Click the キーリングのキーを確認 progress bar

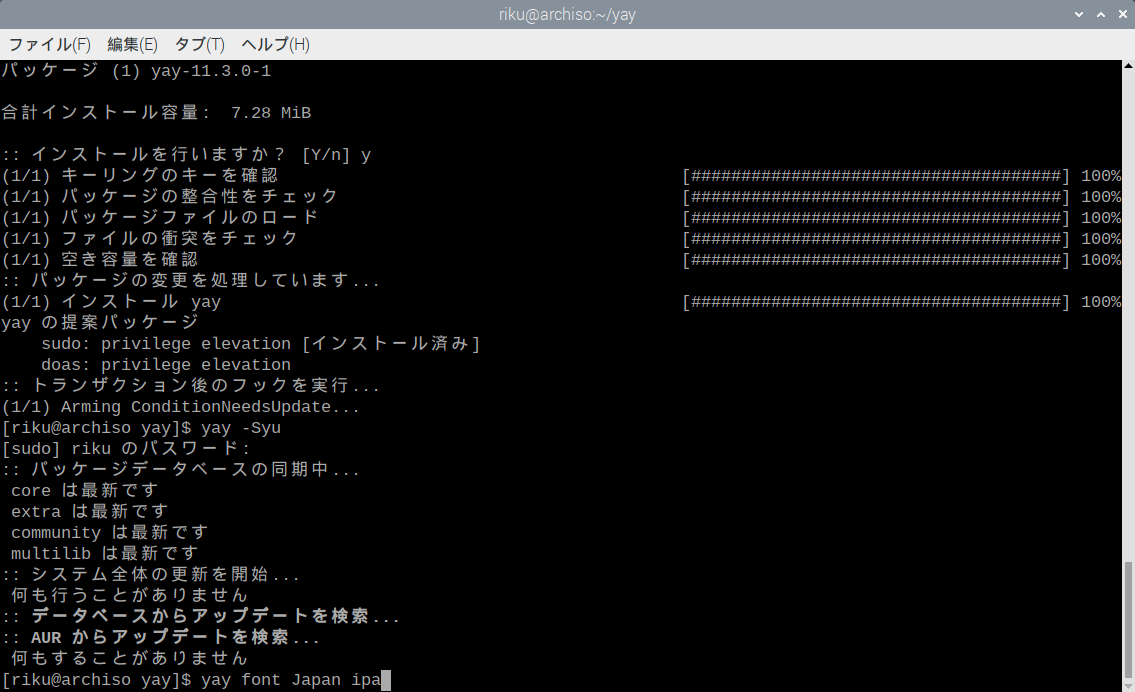tap(875, 175)
